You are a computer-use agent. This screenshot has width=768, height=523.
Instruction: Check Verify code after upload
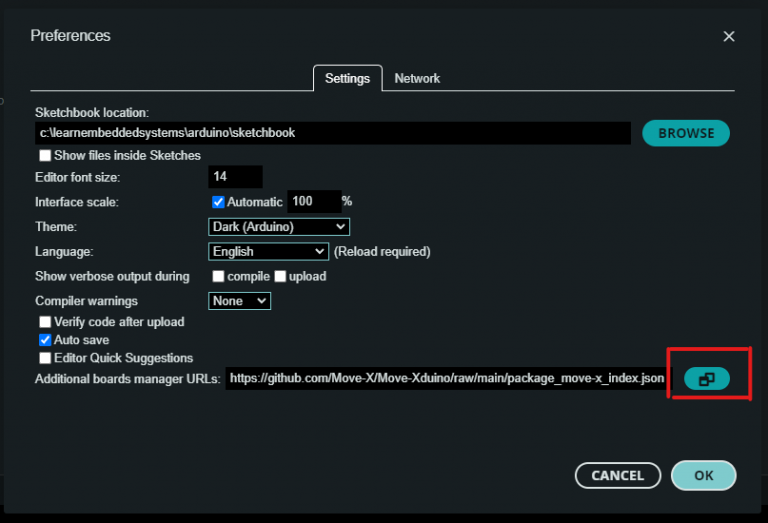45,322
